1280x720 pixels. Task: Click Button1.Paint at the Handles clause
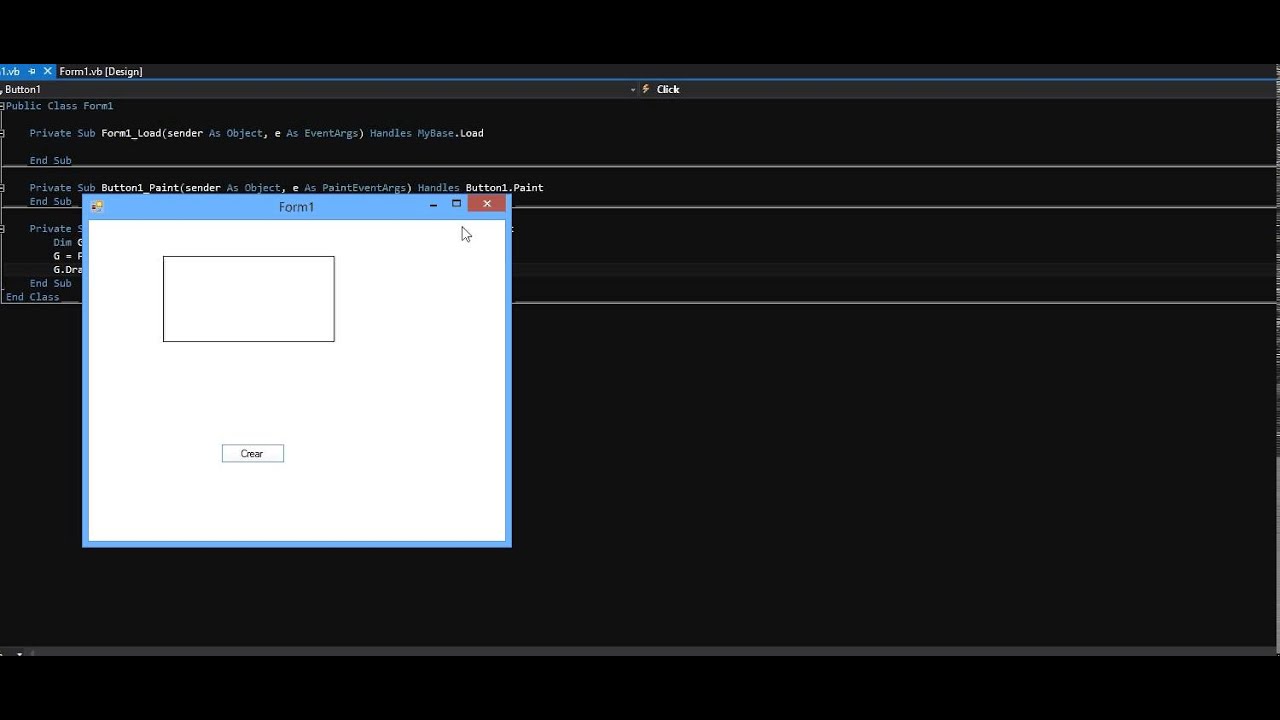click(x=504, y=188)
